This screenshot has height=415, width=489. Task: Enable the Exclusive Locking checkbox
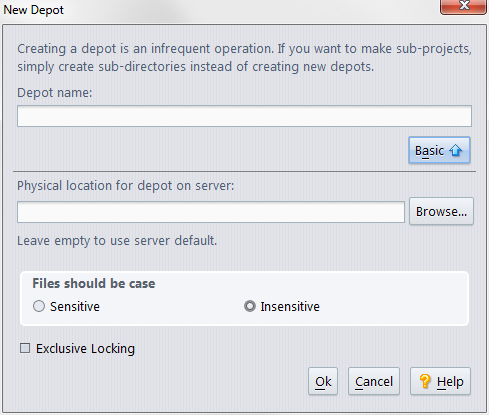[x=25, y=348]
